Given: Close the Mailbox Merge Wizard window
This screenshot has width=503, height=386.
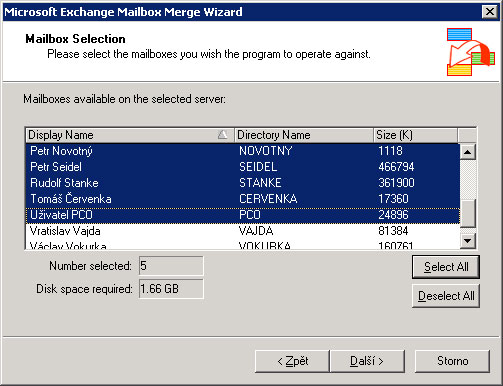Looking at the screenshot, I should (490, 12).
